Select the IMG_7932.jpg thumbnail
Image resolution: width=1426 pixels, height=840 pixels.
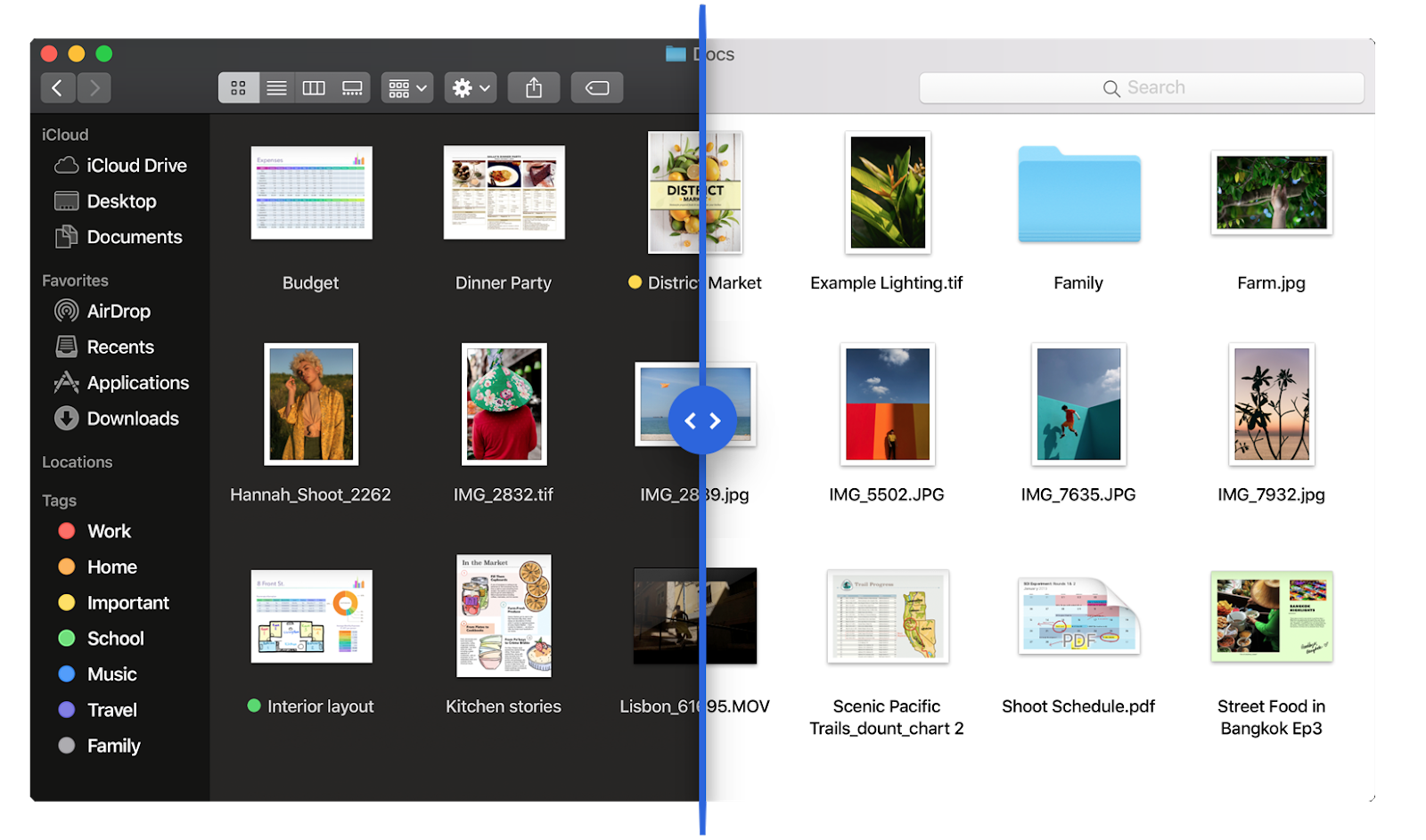1271,404
